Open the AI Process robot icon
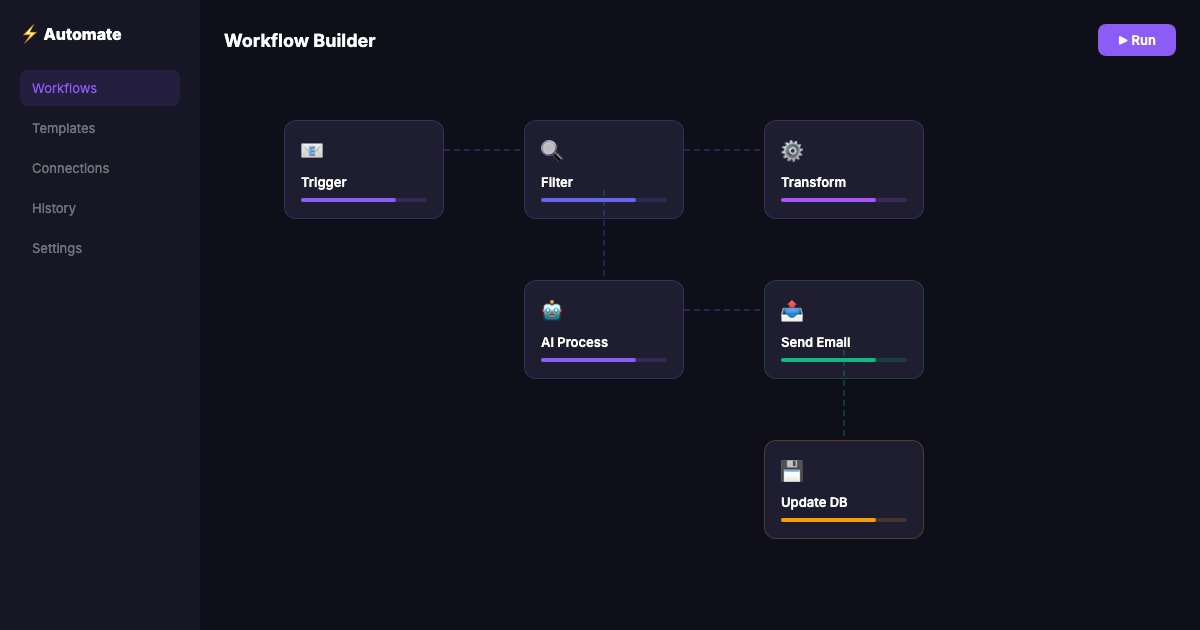 click(551, 310)
